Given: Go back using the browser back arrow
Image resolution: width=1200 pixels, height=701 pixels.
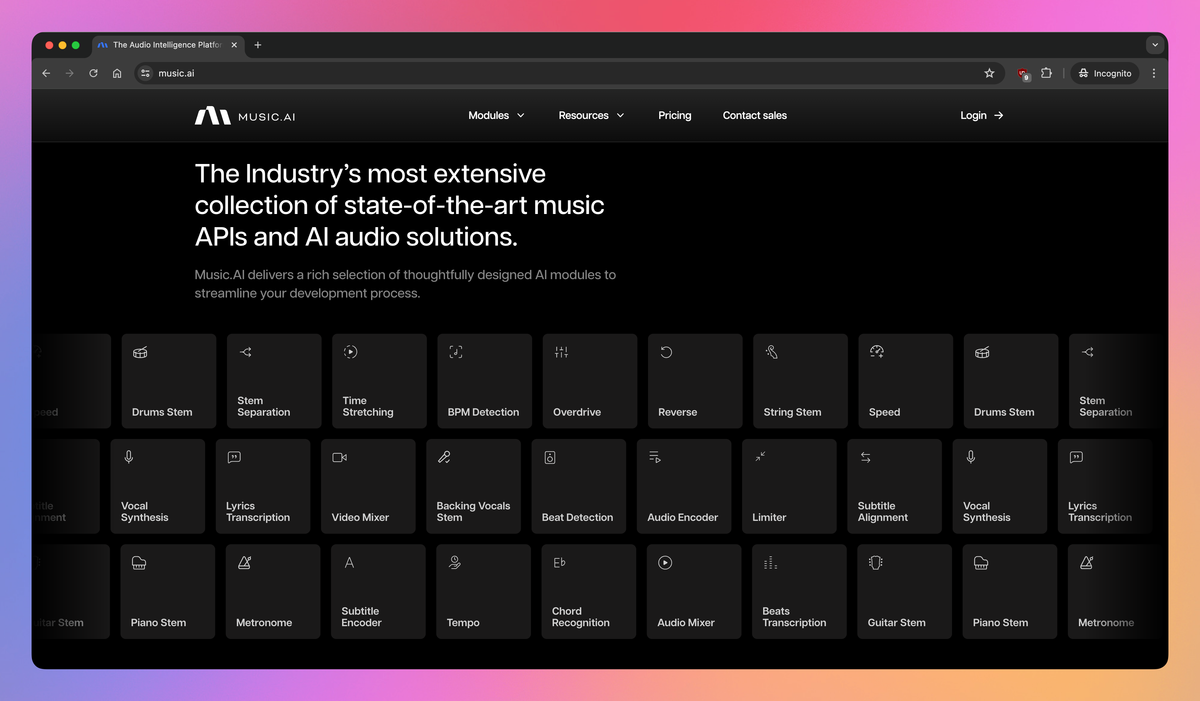Looking at the screenshot, I should pyautogui.click(x=46, y=73).
